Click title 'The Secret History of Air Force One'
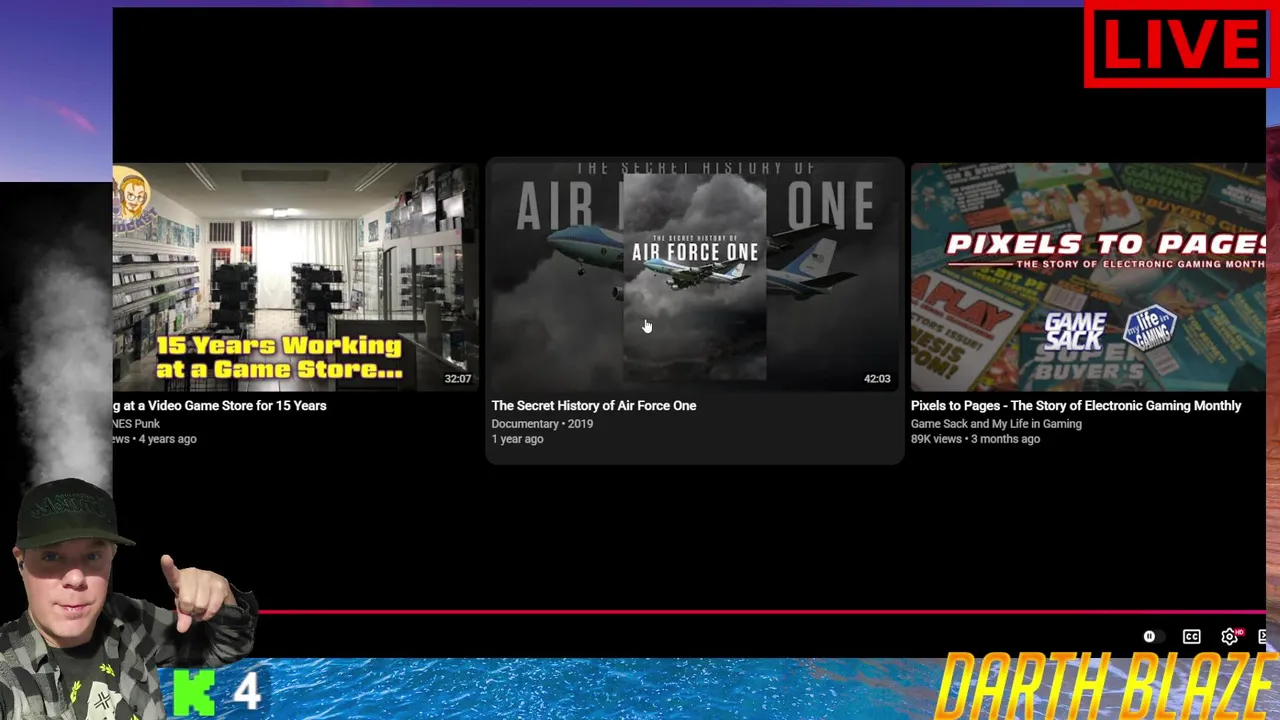This screenshot has height=720, width=1280. coord(594,406)
